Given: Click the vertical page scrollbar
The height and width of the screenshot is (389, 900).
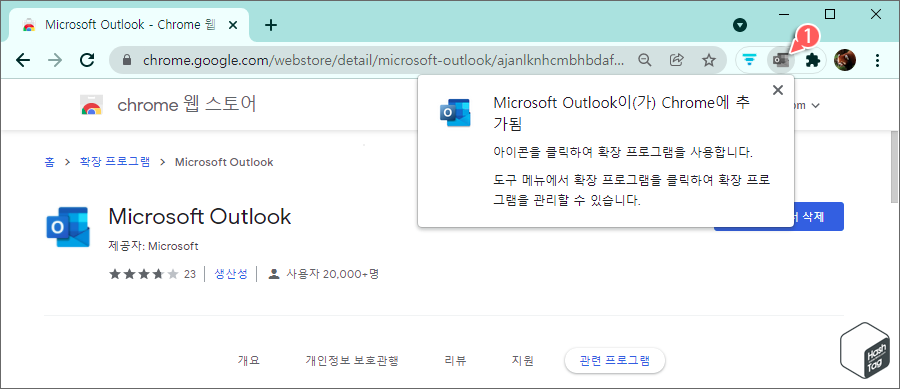Looking at the screenshot, I should tap(894, 166).
